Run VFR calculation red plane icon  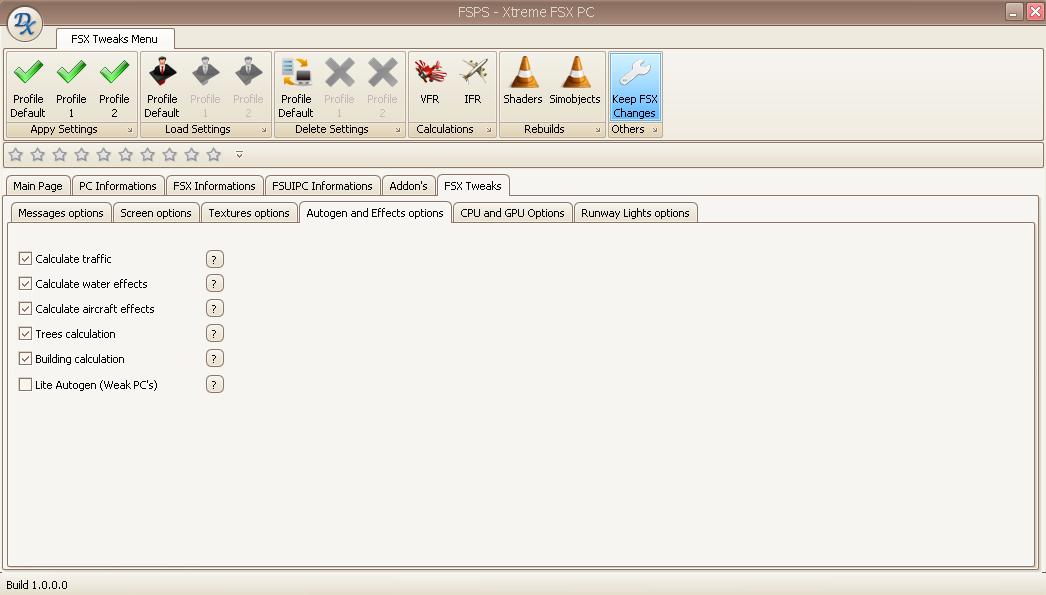(x=430, y=72)
